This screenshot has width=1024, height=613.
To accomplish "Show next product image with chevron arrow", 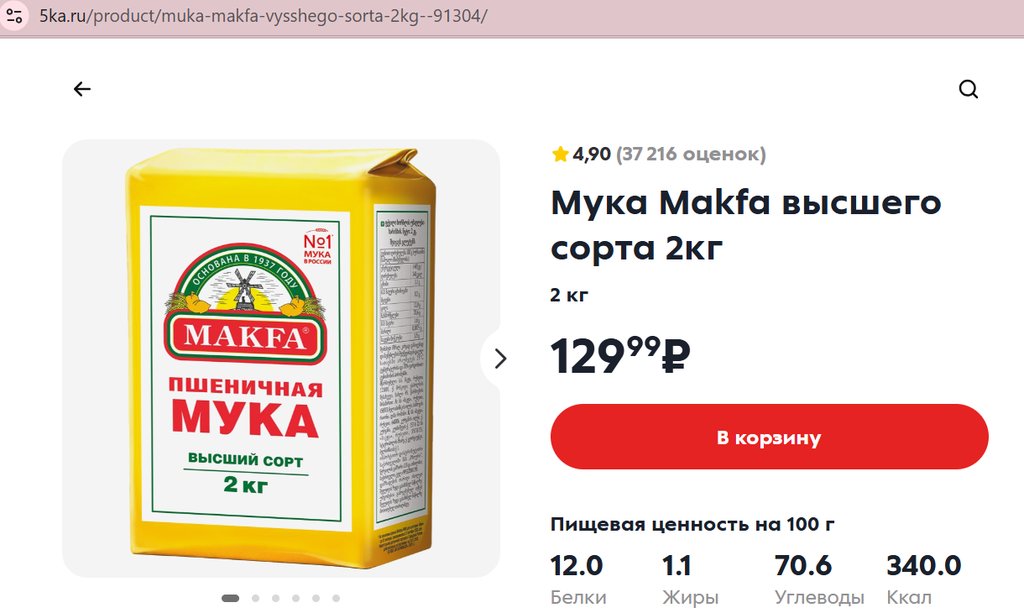I will pyautogui.click(x=501, y=358).
